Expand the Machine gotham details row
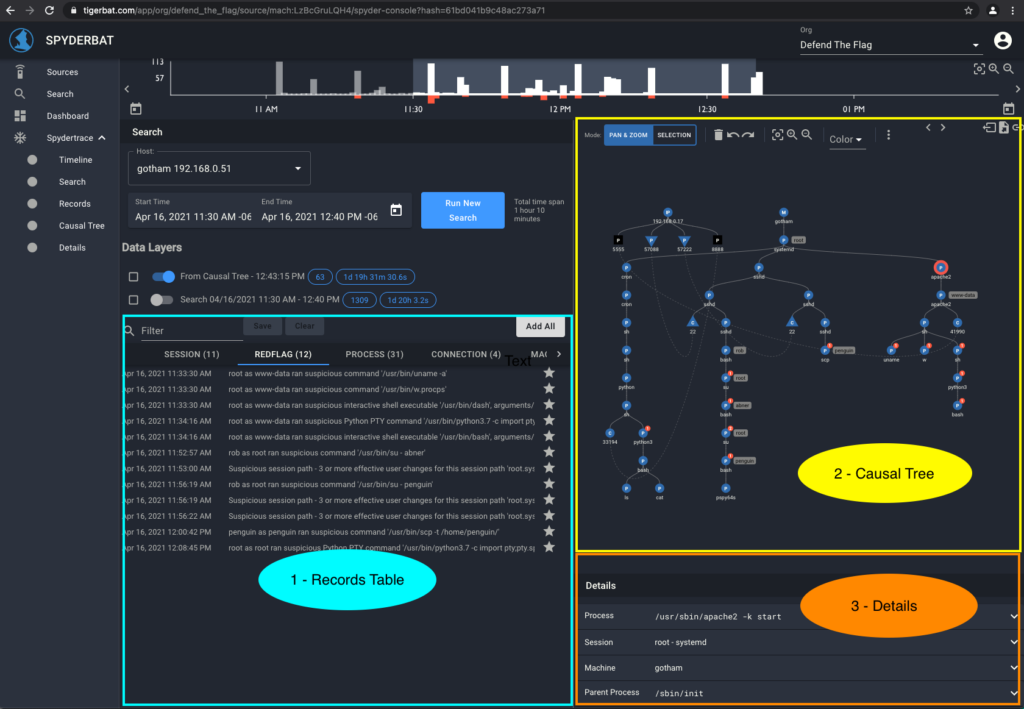Image resolution: width=1024 pixels, height=709 pixels. pyautogui.click(x=1014, y=668)
